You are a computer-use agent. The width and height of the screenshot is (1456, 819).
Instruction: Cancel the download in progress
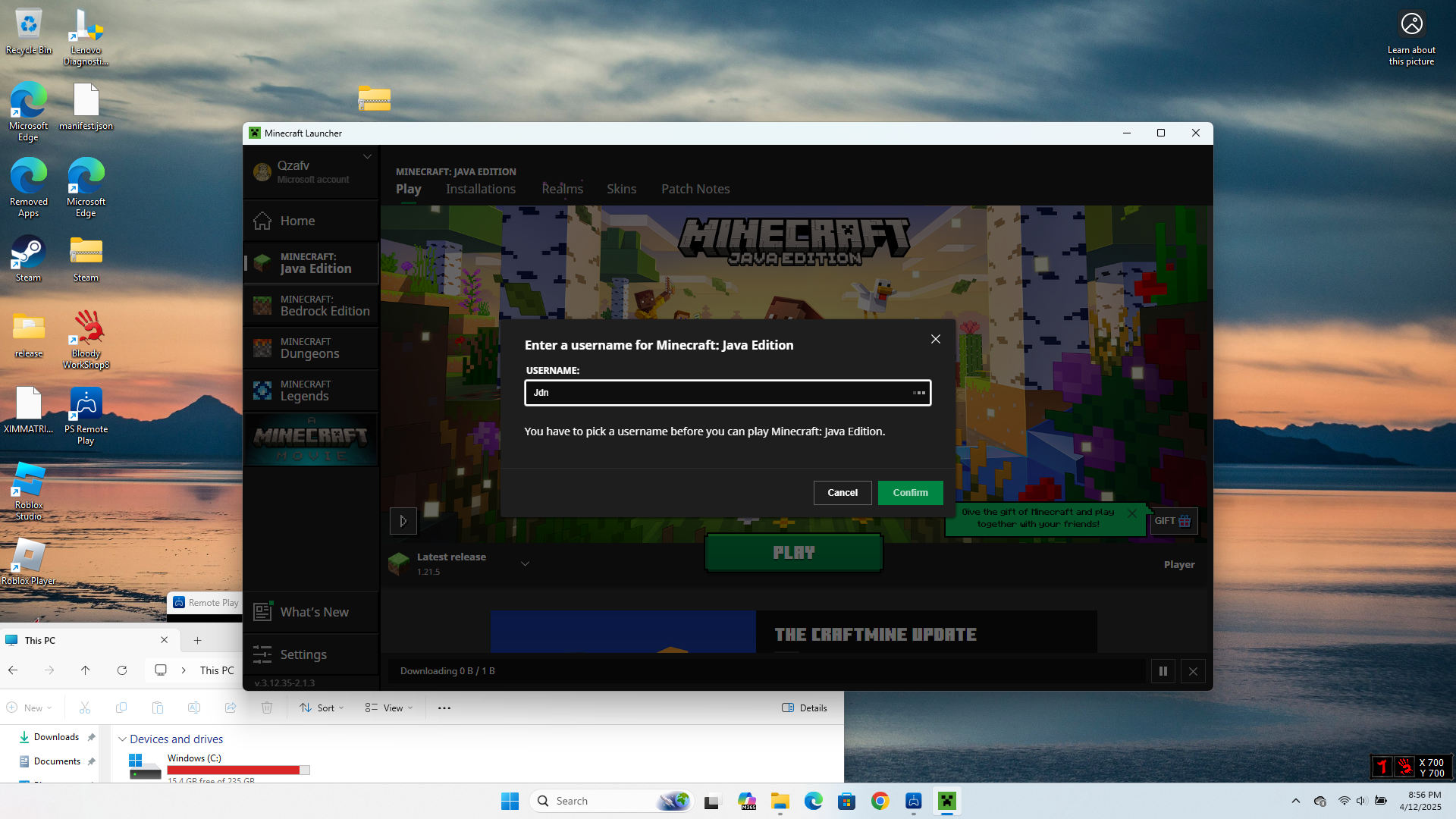1194,671
